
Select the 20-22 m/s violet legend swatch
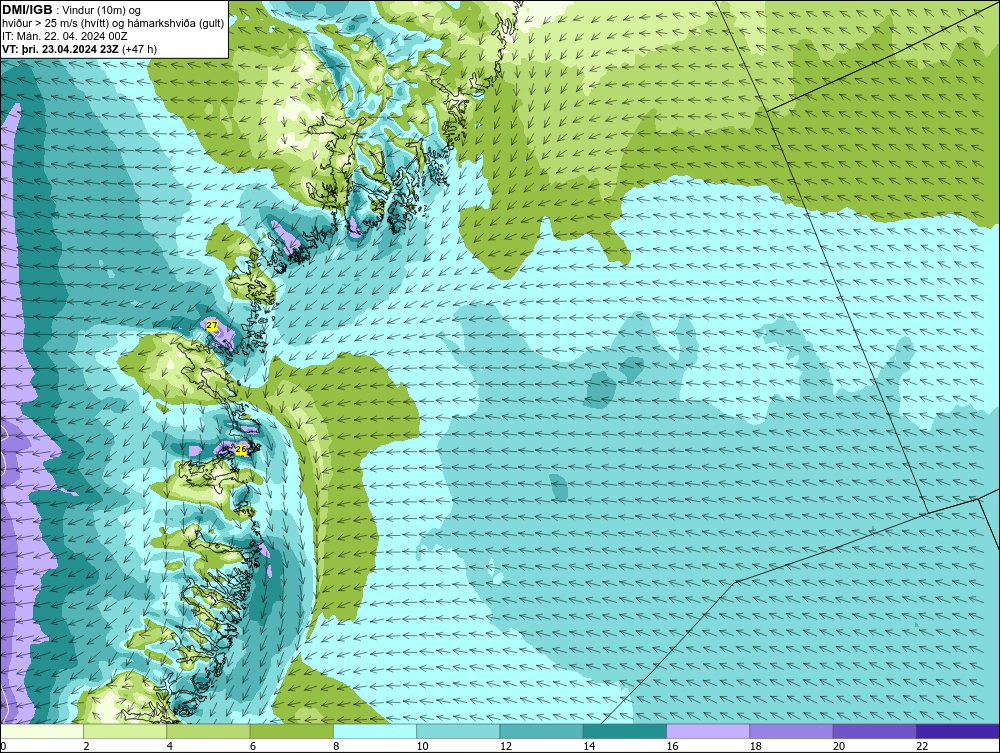[x=874, y=731]
